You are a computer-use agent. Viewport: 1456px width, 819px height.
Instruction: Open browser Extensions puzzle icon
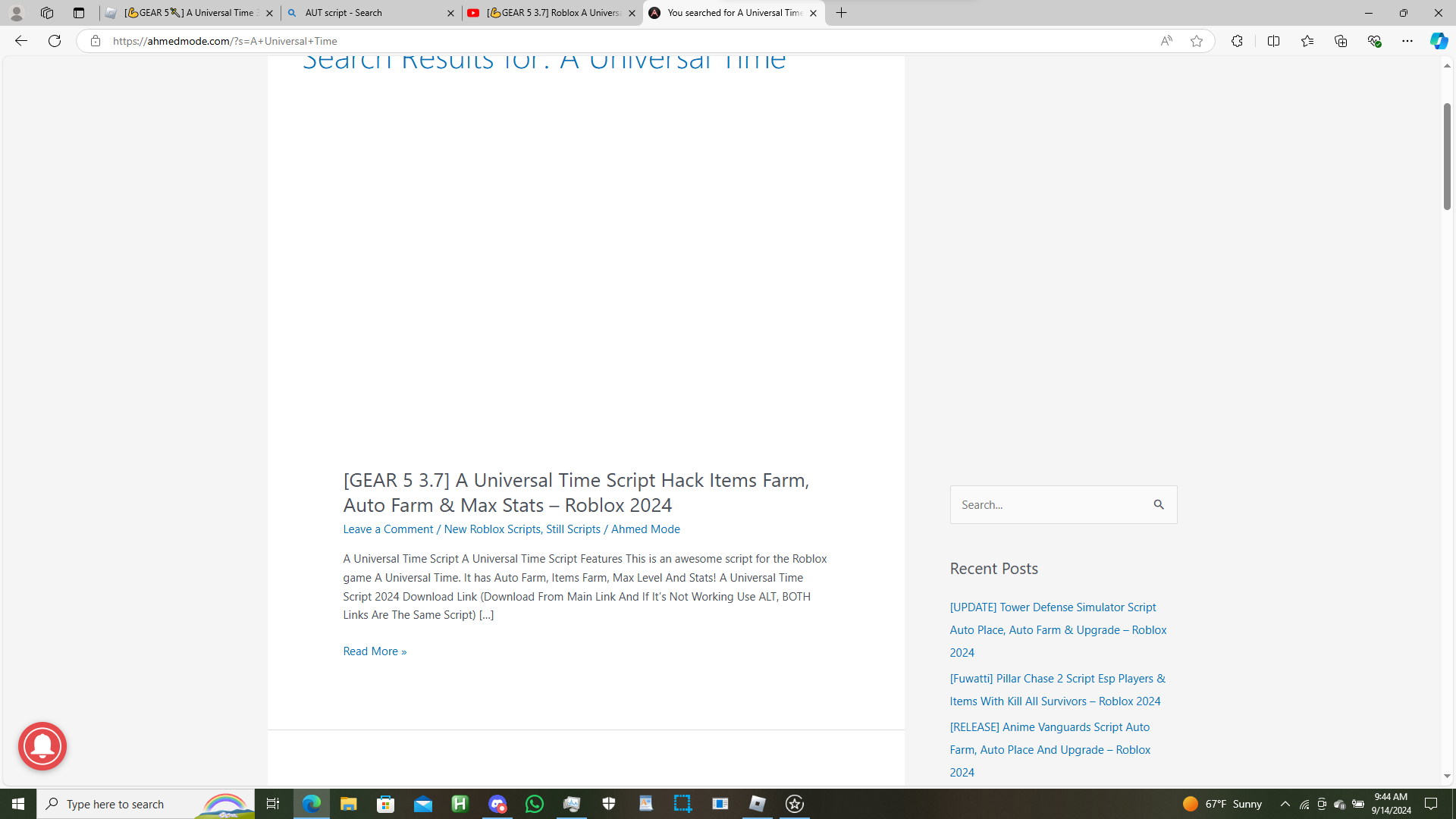click(x=1237, y=41)
